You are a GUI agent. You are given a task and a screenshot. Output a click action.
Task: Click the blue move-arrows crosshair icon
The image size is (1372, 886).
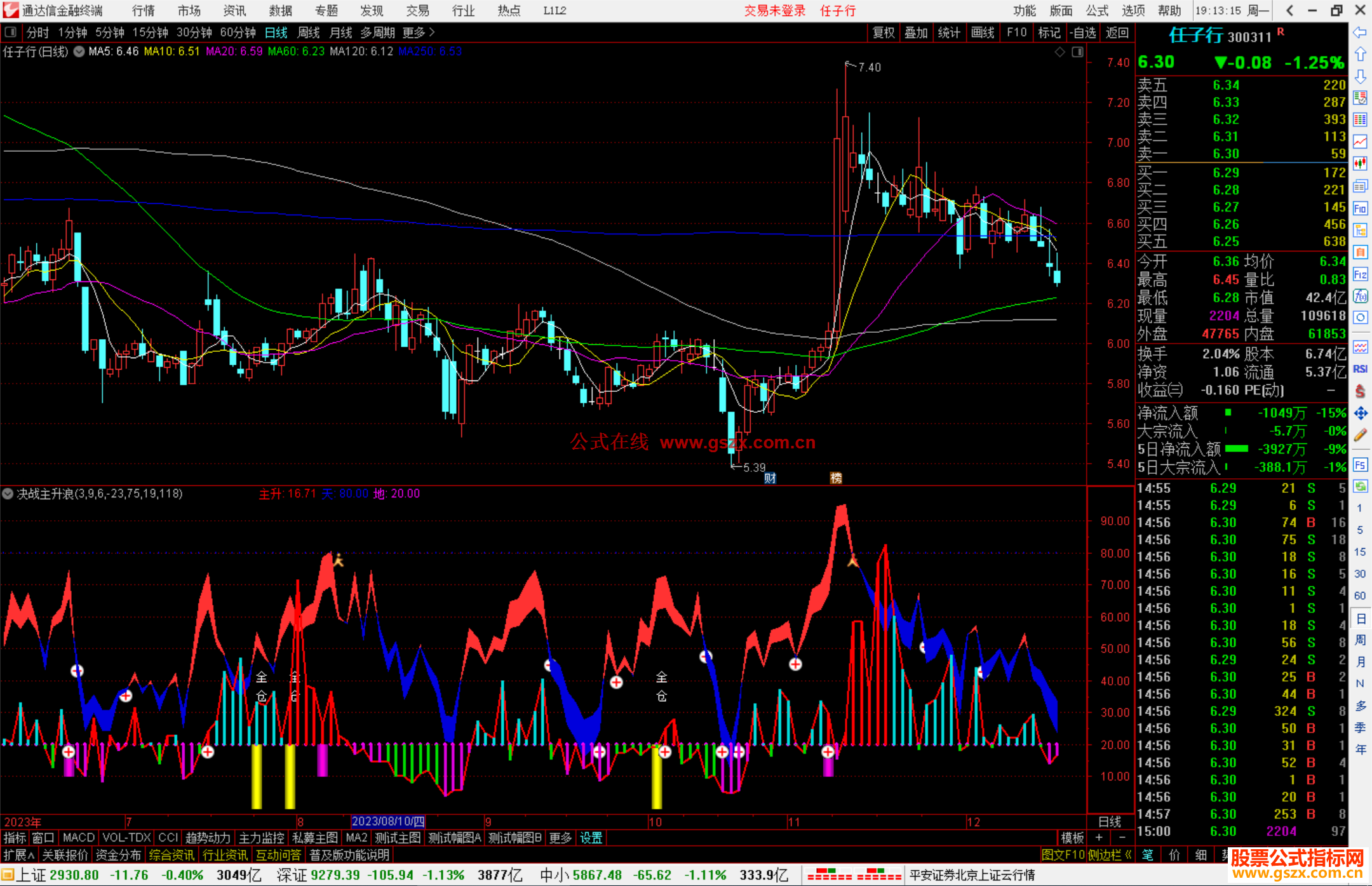(x=1360, y=413)
